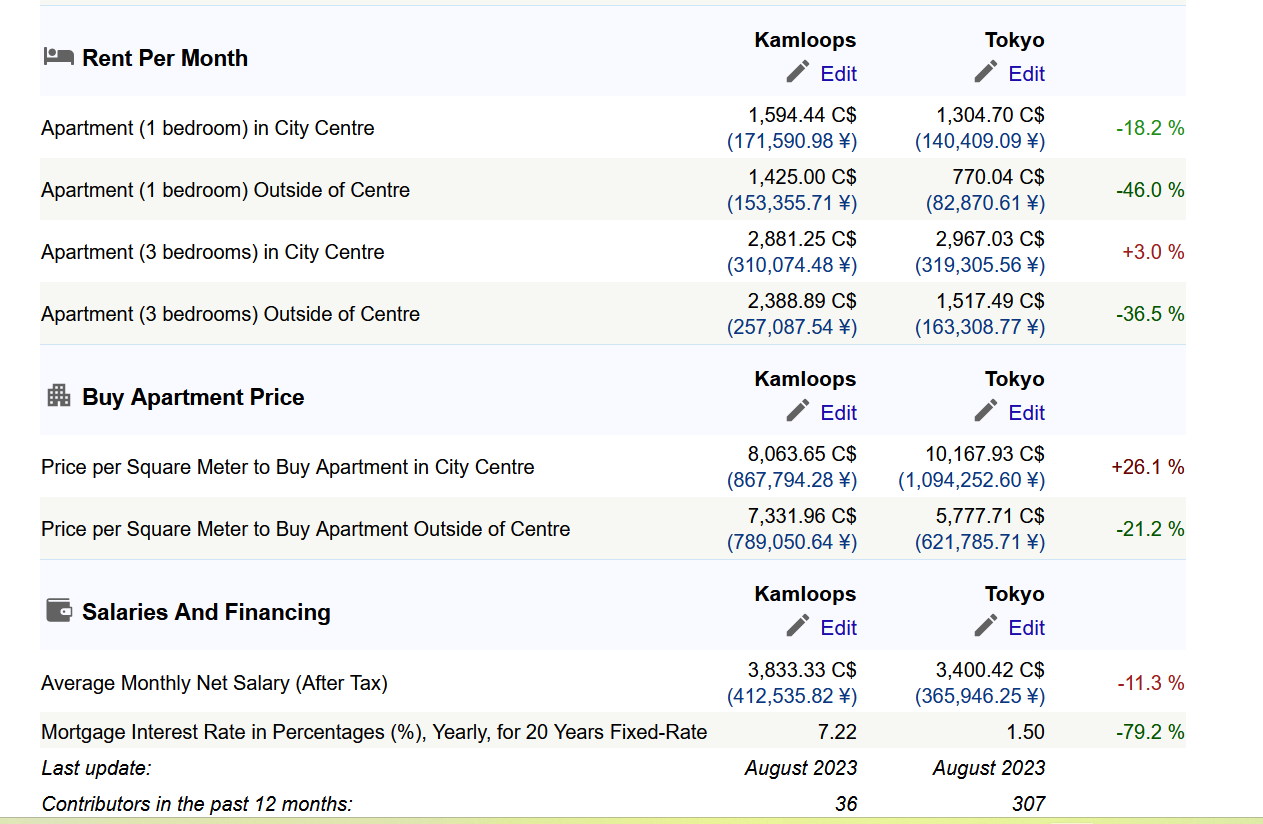Image resolution: width=1263 pixels, height=824 pixels.
Task: Click Tokyo value 1,517.49 C$
Action: pyautogui.click(x=990, y=301)
